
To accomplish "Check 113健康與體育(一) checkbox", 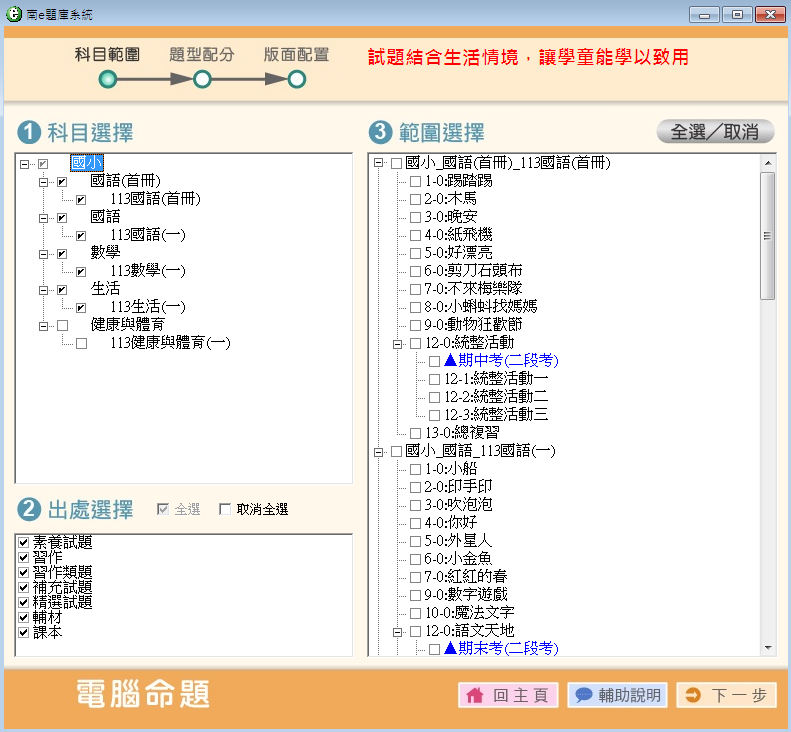I will pos(82,344).
